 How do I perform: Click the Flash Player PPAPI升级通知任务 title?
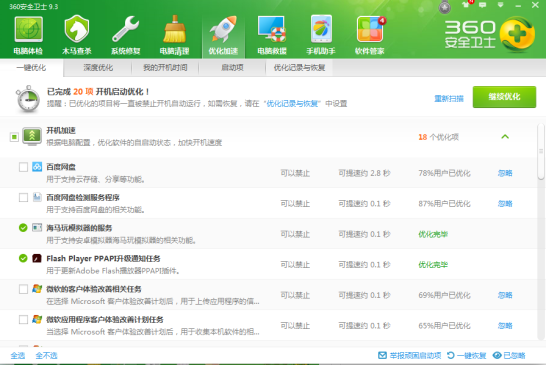click(x=103, y=258)
